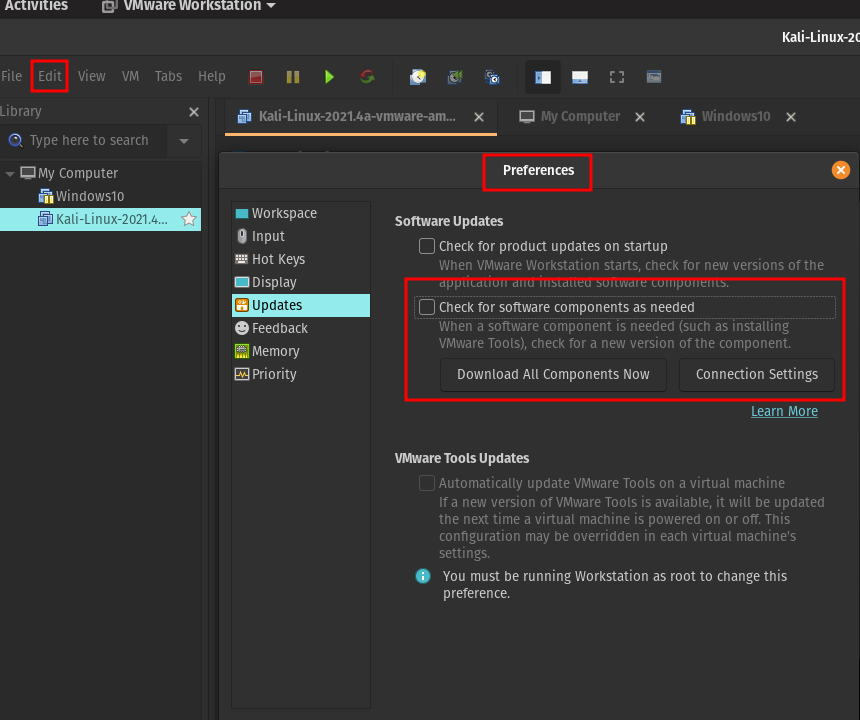
Task: Click the memory chip icon next to Memory
Action: [242, 351]
